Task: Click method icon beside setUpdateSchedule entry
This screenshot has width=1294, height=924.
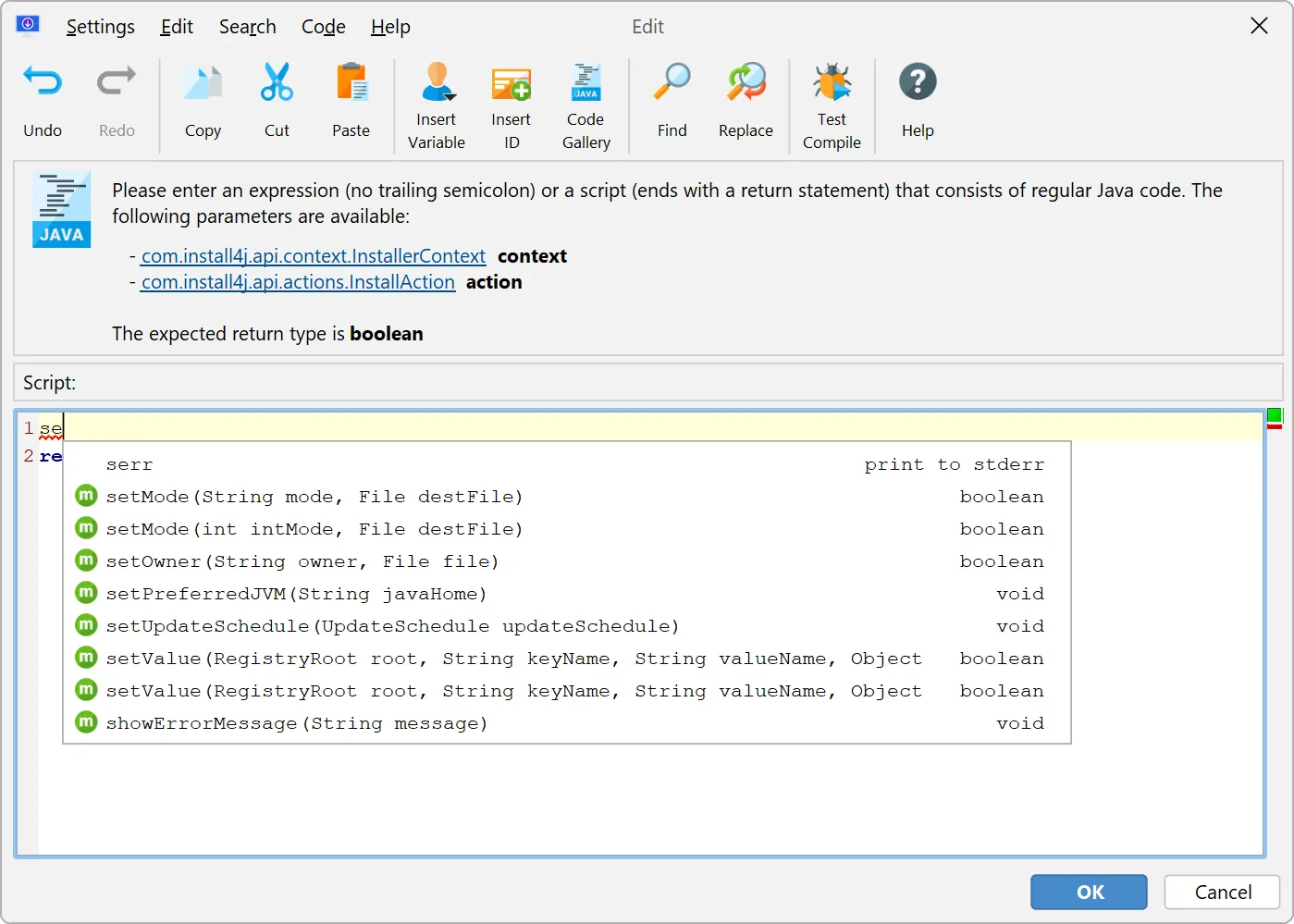Action: pyautogui.click(x=86, y=625)
